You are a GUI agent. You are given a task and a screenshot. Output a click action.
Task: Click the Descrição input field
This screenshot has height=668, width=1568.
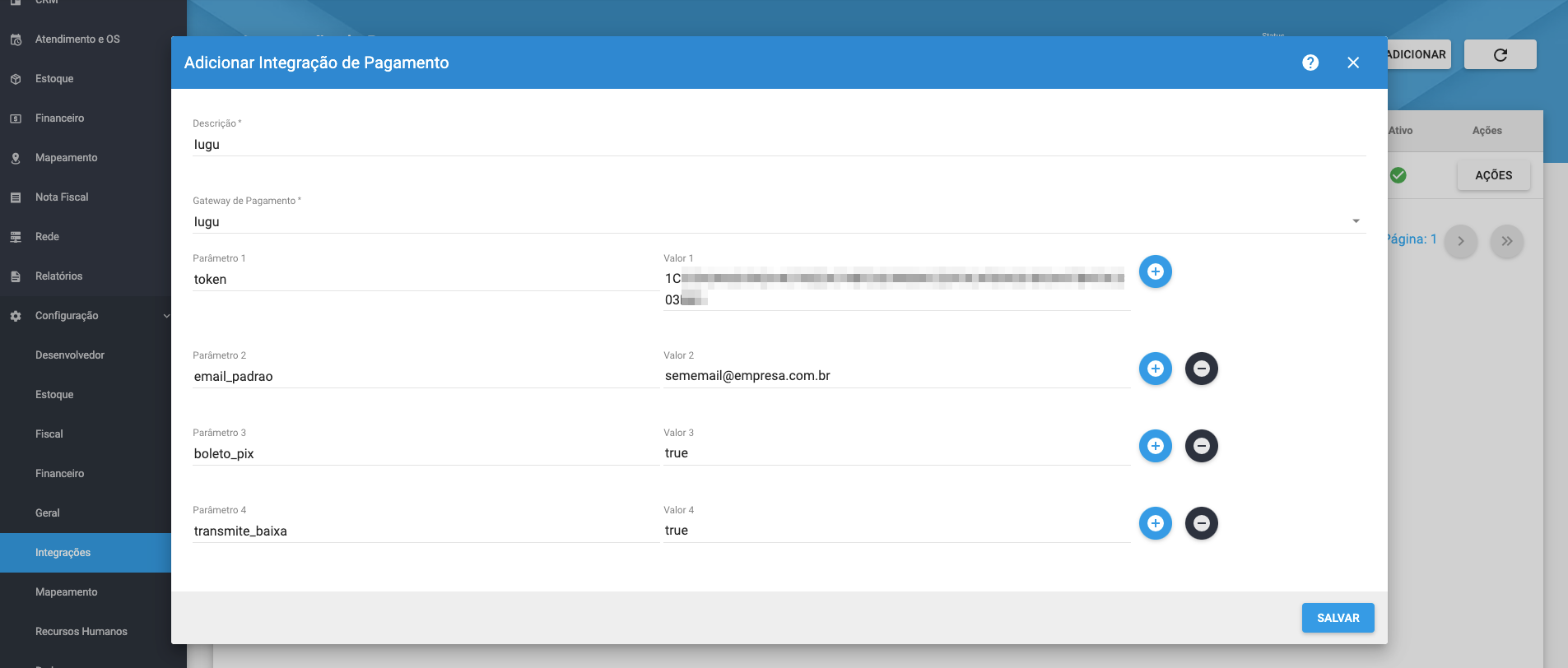pos(779,144)
